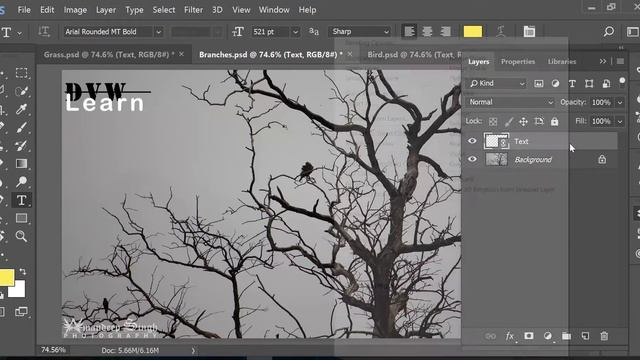This screenshot has height=360, width=640.
Task: Open anti-aliasing dropdown Sharp
Action: coord(360,31)
